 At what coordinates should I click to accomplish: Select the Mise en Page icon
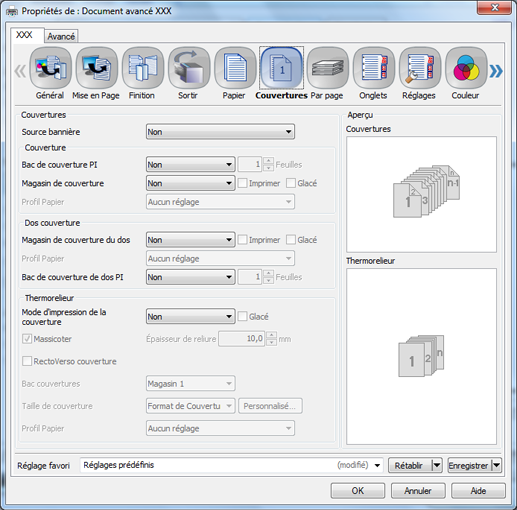click(96, 68)
